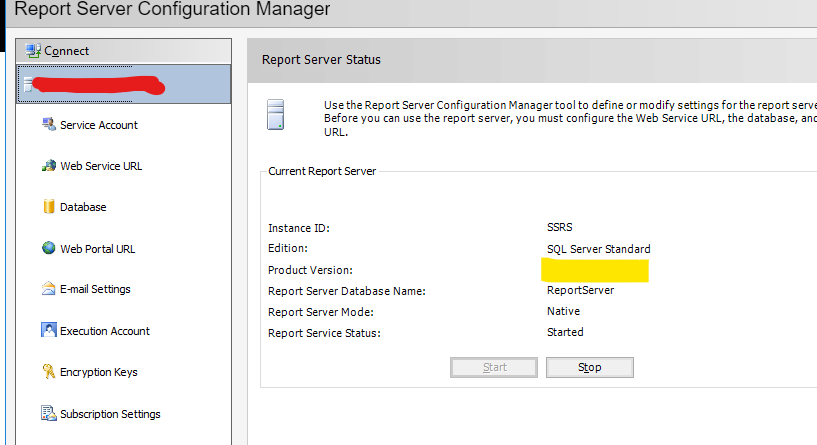Click the Execution Account icon
Viewport: 817px width, 445px height.
pyautogui.click(x=47, y=330)
